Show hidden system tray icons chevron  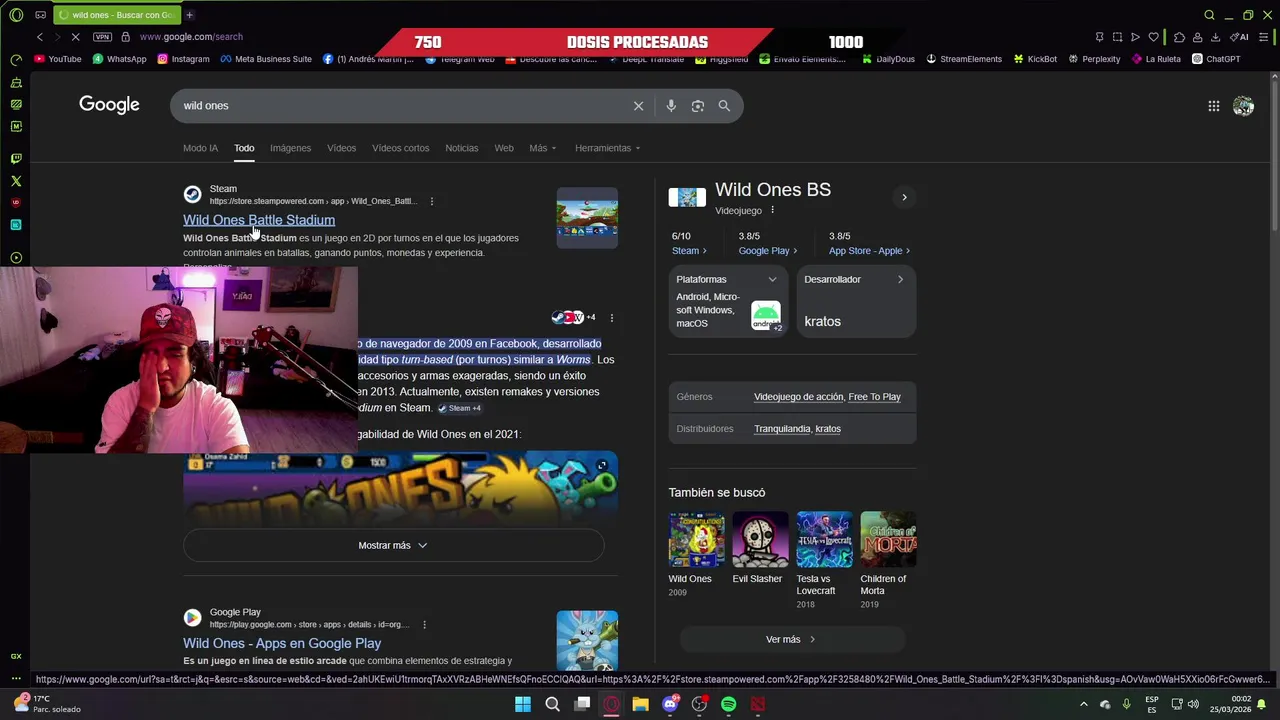click(x=1083, y=704)
